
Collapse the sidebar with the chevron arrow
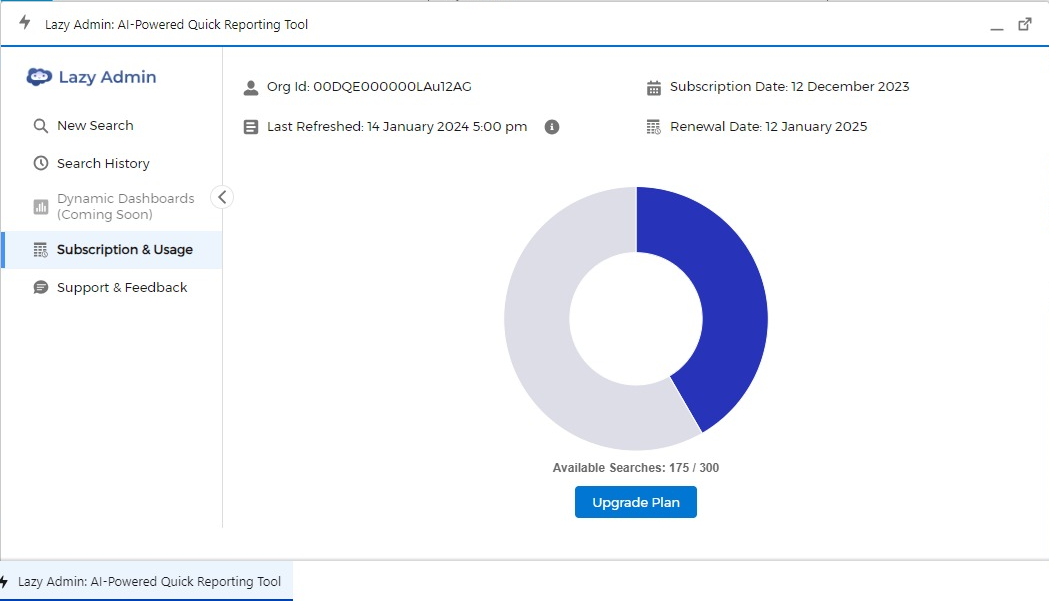click(x=222, y=197)
